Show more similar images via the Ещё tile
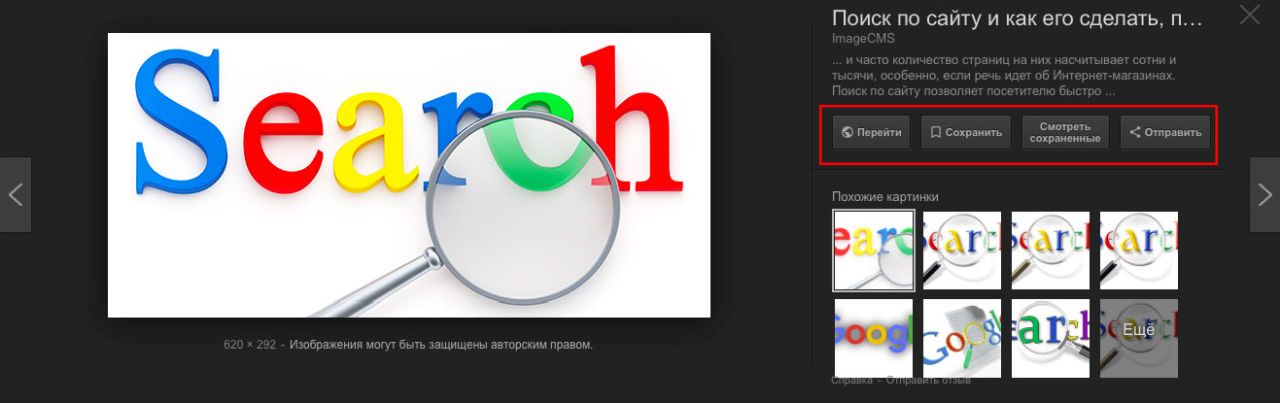1280x403 pixels. coord(1140,338)
